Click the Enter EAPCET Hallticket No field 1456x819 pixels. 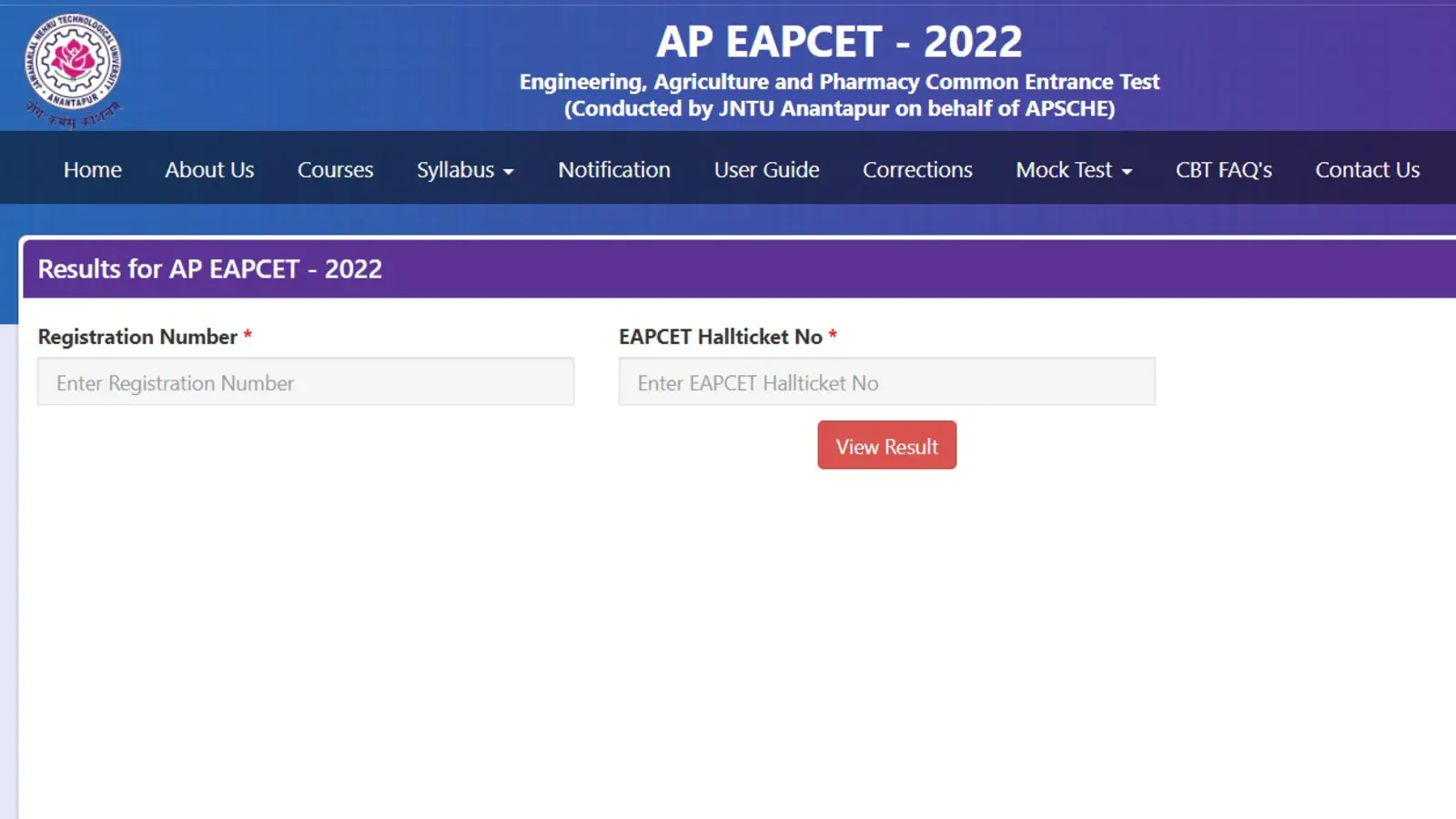pos(886,382)
